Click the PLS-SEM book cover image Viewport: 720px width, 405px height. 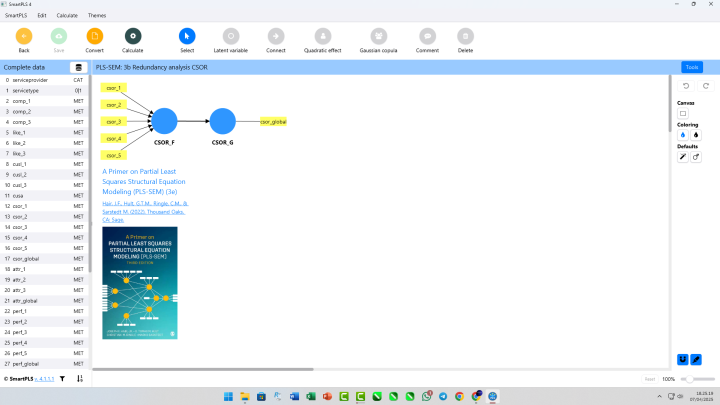pos(140,283)
